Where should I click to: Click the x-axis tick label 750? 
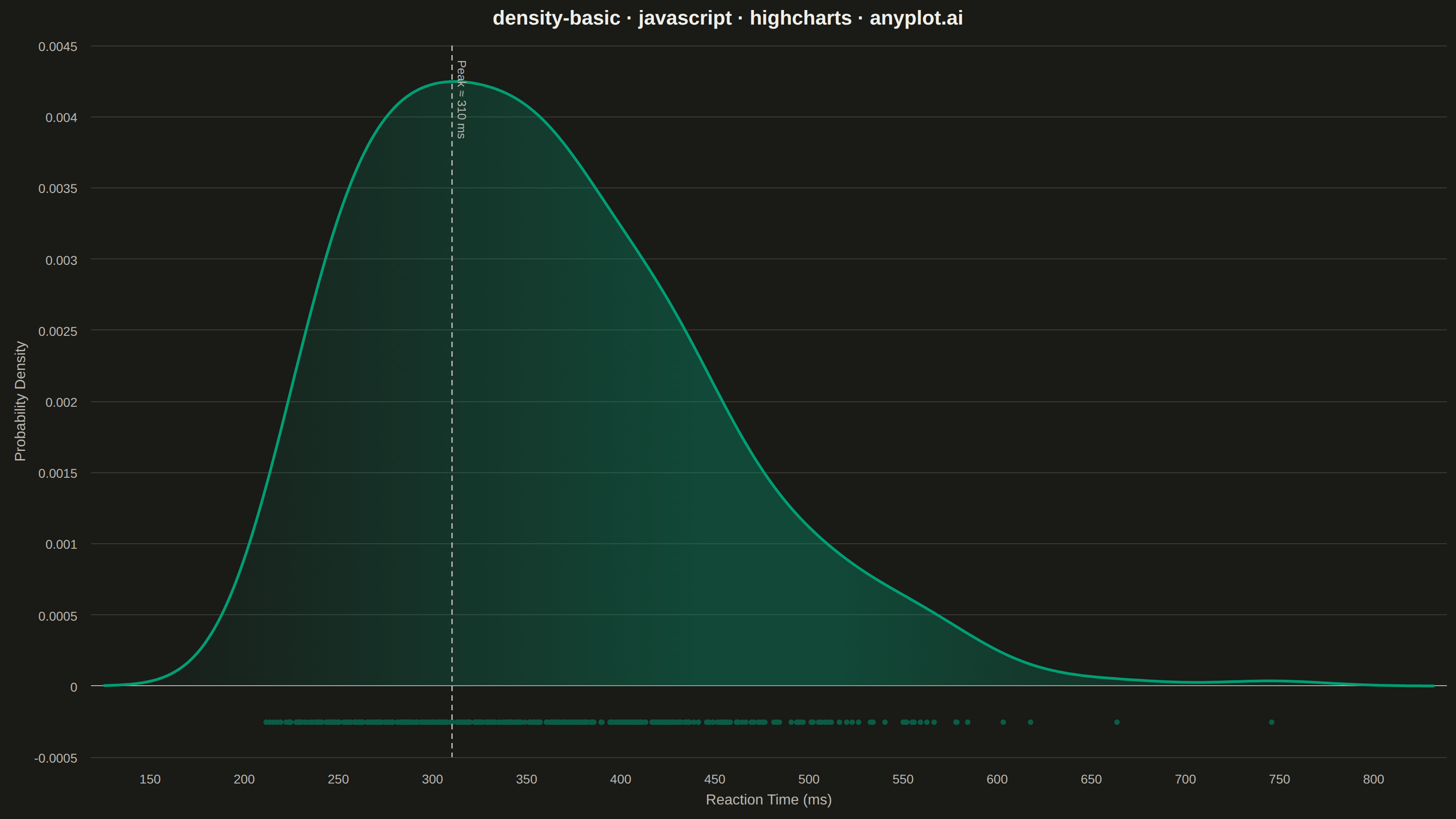[1279, 779]
